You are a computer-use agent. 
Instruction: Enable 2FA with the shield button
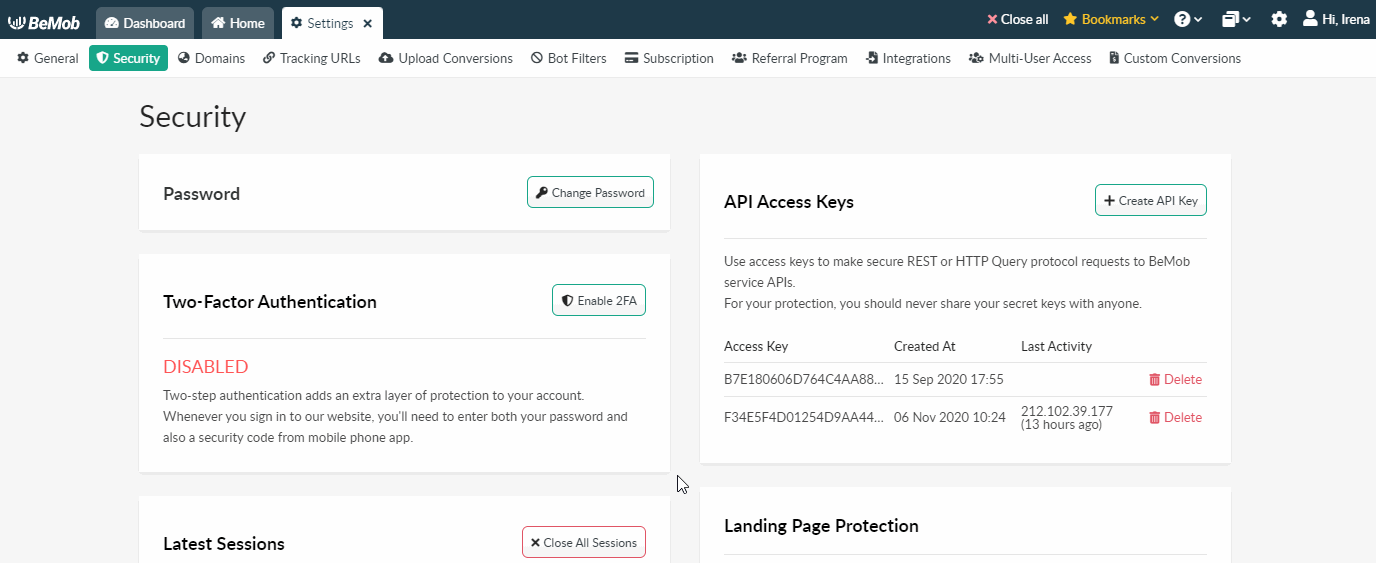click(x=599, y=300)
